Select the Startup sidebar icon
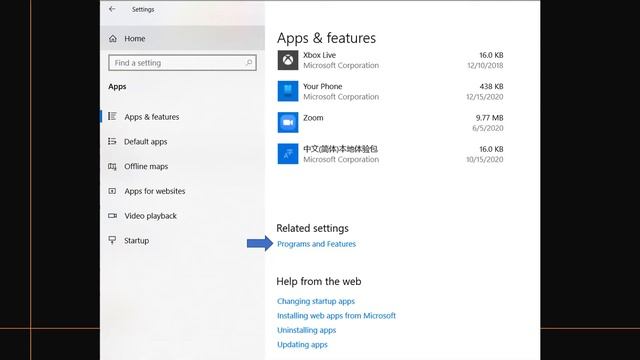This screenshot has width=640, height=360. pos(112,240)
